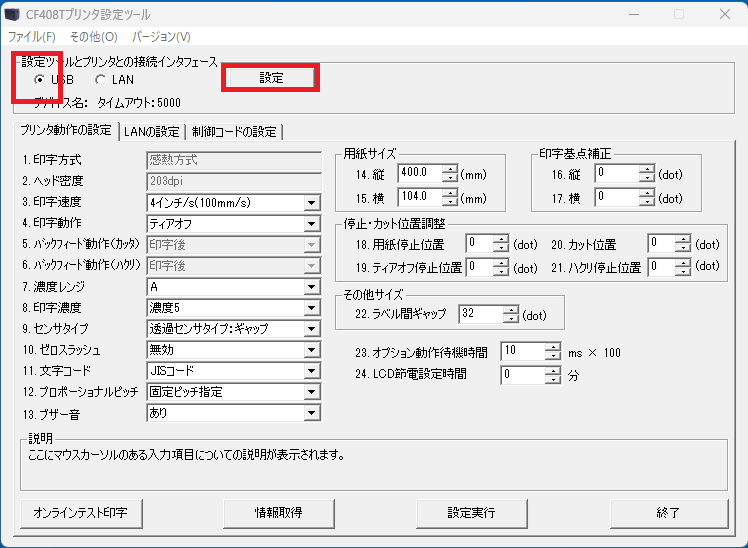Image resolution: width=748 pixels, height=548 pixels.
Task: Open the ゼロスラッシュ dropdown showing 無効
Action: point(234,350)
